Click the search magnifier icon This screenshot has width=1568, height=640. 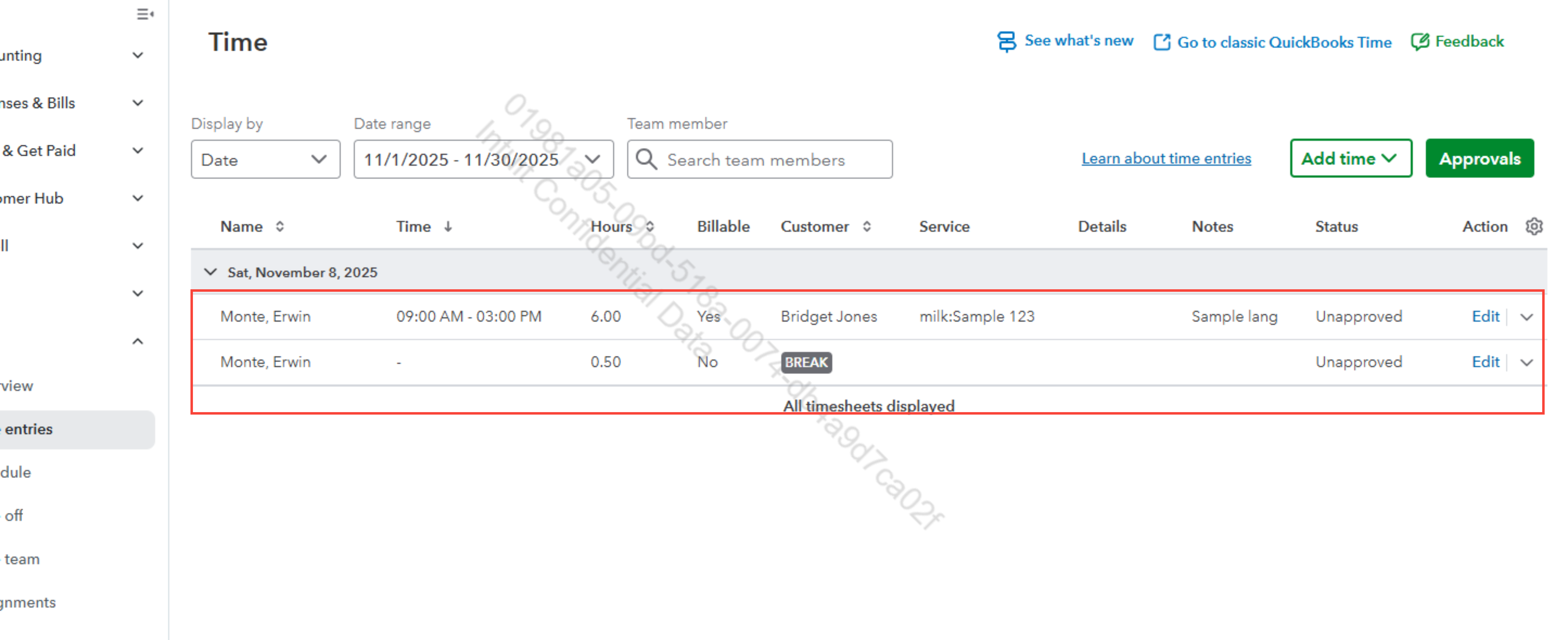646,159
